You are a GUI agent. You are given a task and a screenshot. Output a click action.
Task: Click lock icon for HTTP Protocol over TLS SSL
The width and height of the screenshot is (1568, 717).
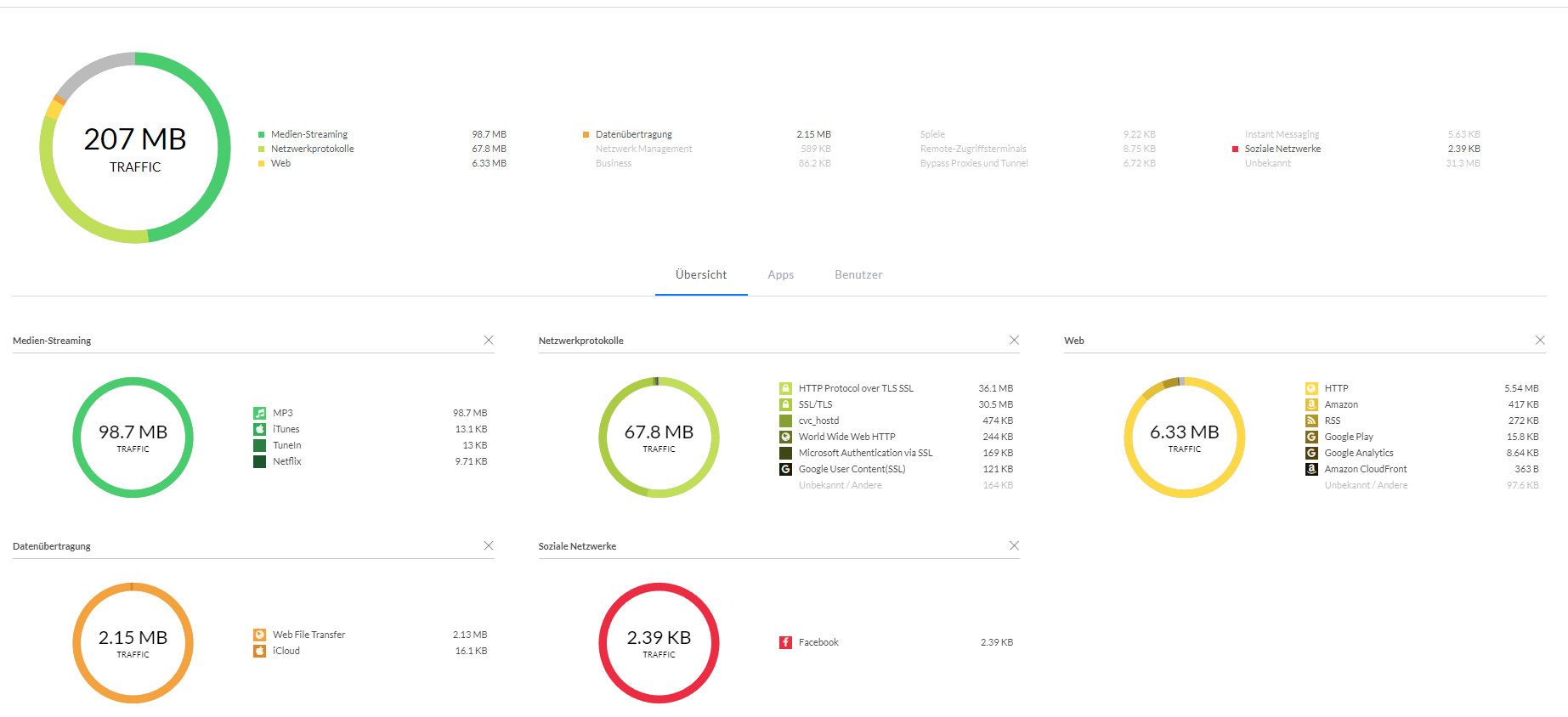(785, 388)
